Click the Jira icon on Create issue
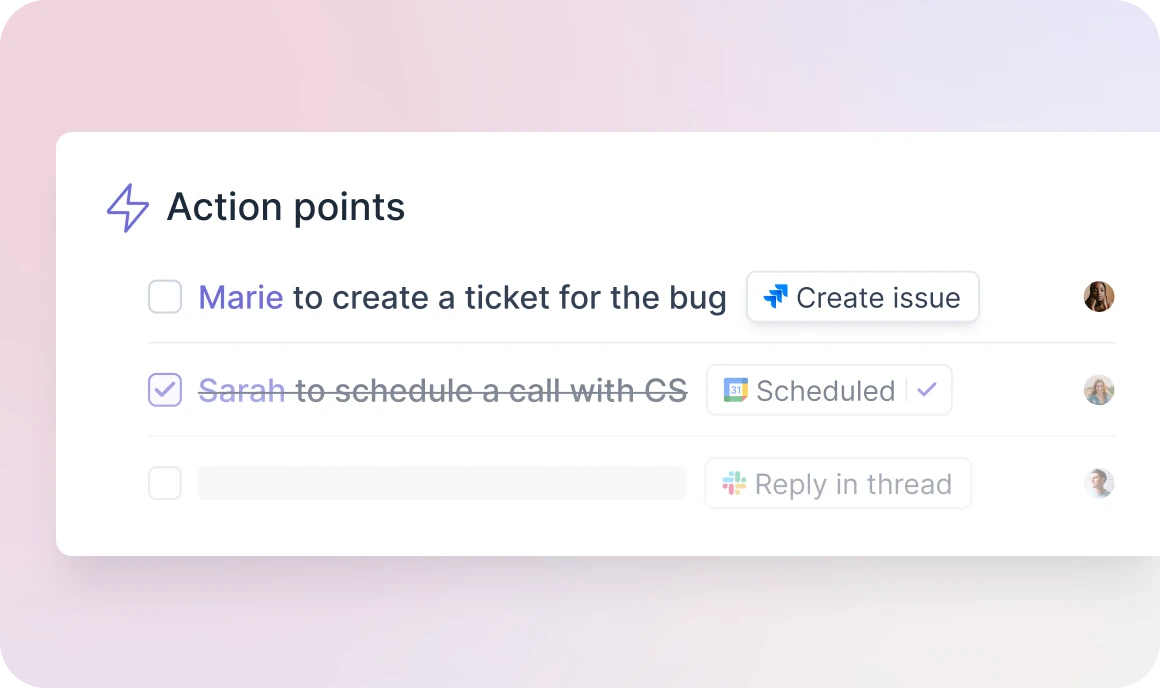The height and width of the screenshot is (688, 1160). pos(776,296)
